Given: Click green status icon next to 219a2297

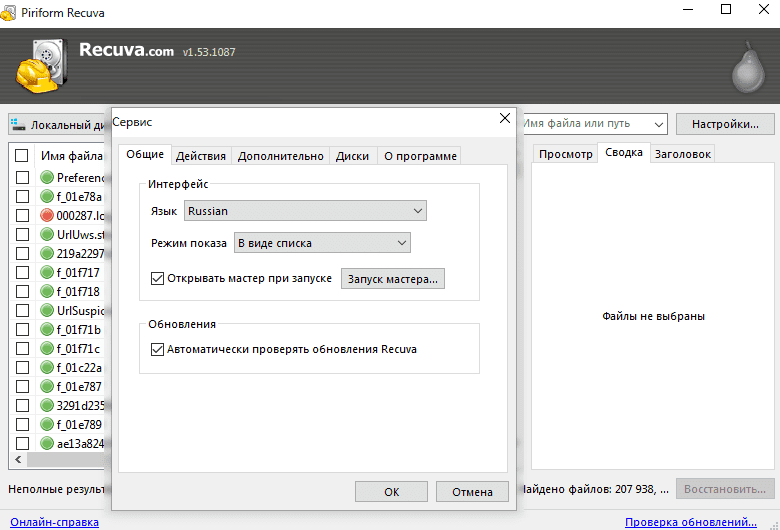Looking at the screenshot, I should 47,253.
